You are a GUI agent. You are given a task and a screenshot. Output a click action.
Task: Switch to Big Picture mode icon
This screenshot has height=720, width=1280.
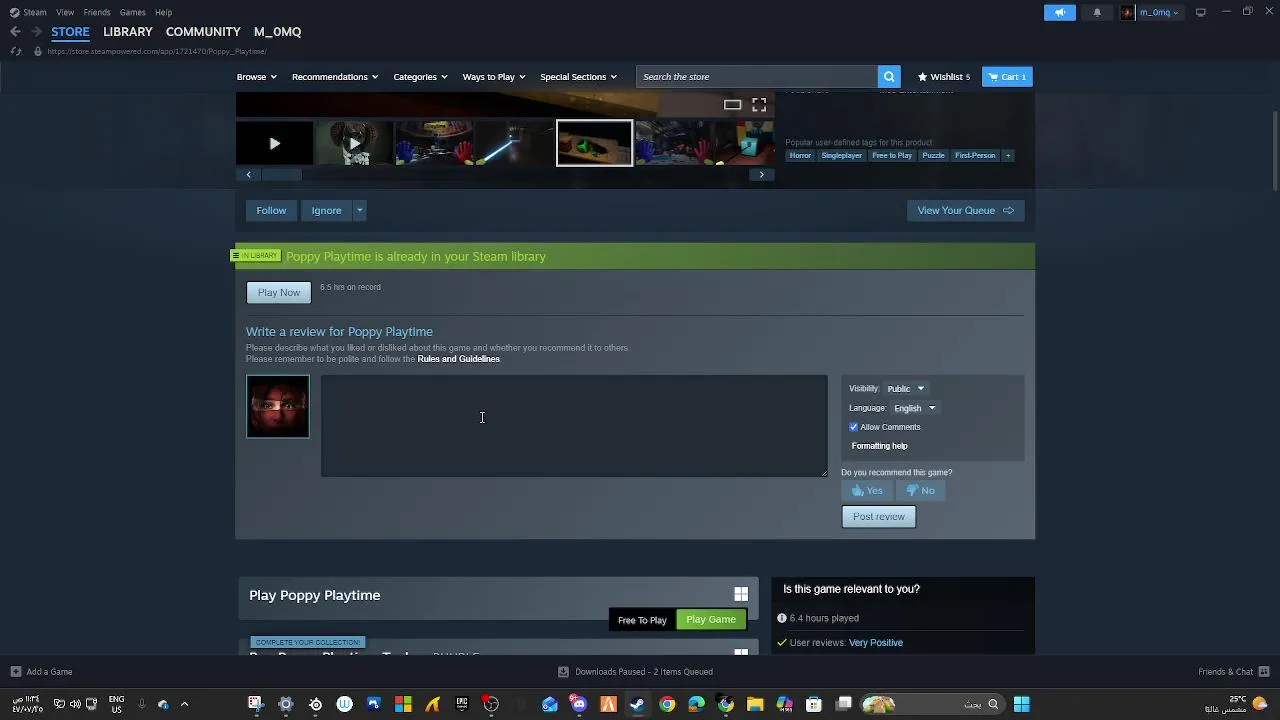coord(1200,12)
